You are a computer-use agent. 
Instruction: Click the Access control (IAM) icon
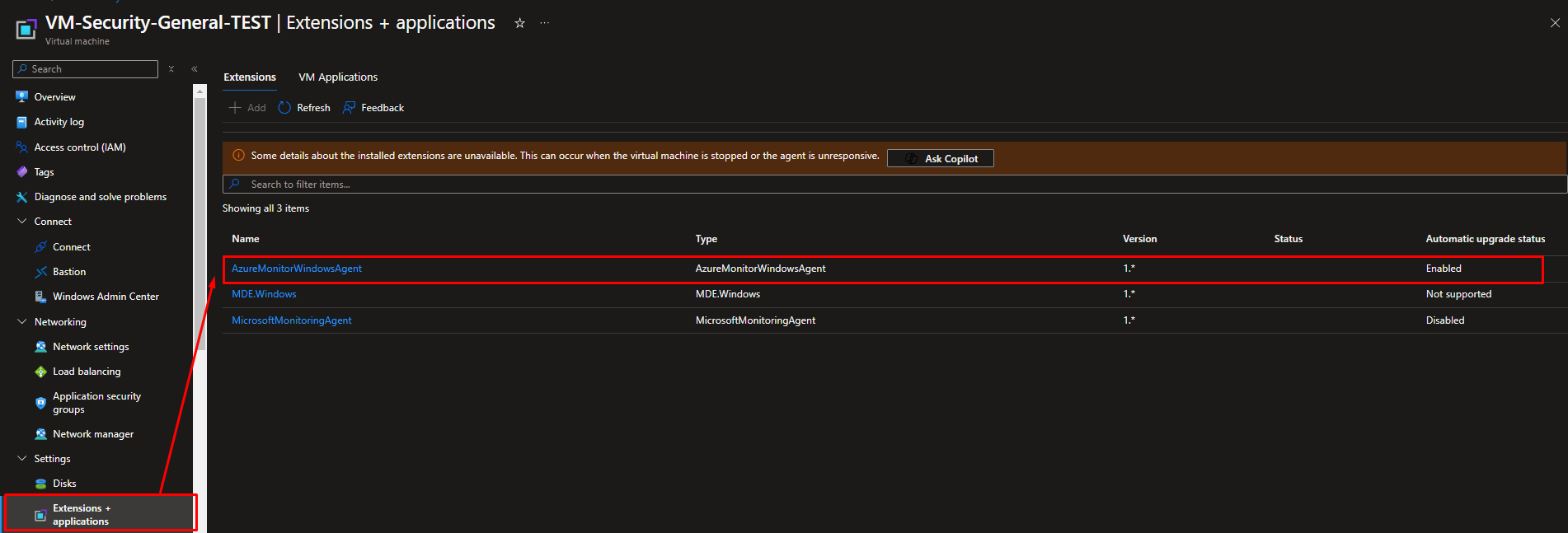pos(22,147)
